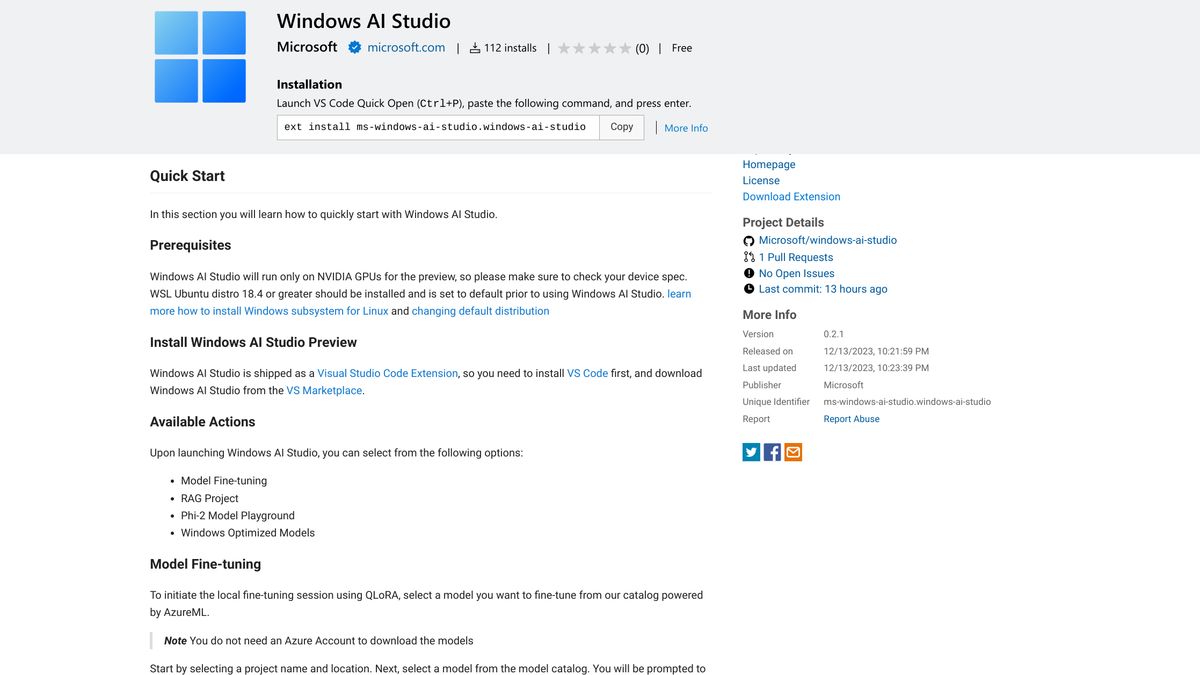
Task: Copy the install command
Action: [x=621, y=127]
